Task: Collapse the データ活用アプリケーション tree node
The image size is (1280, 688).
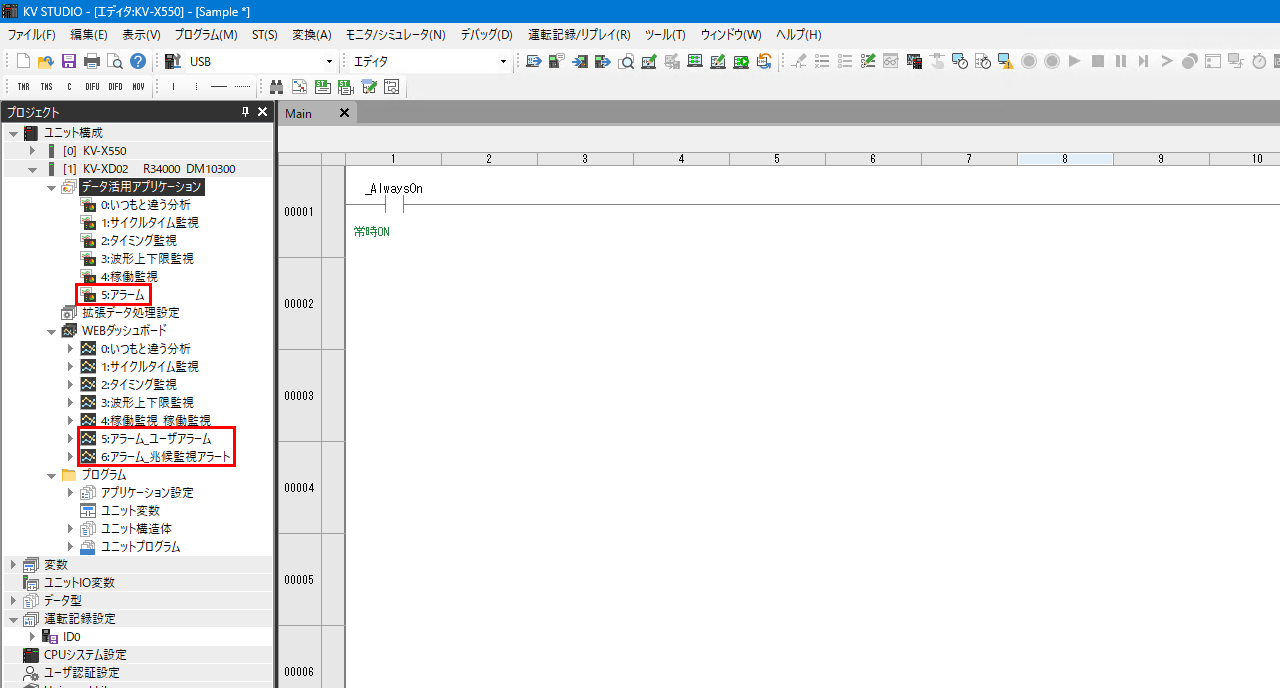Action: pyautogui.click(x=51, y=187)
